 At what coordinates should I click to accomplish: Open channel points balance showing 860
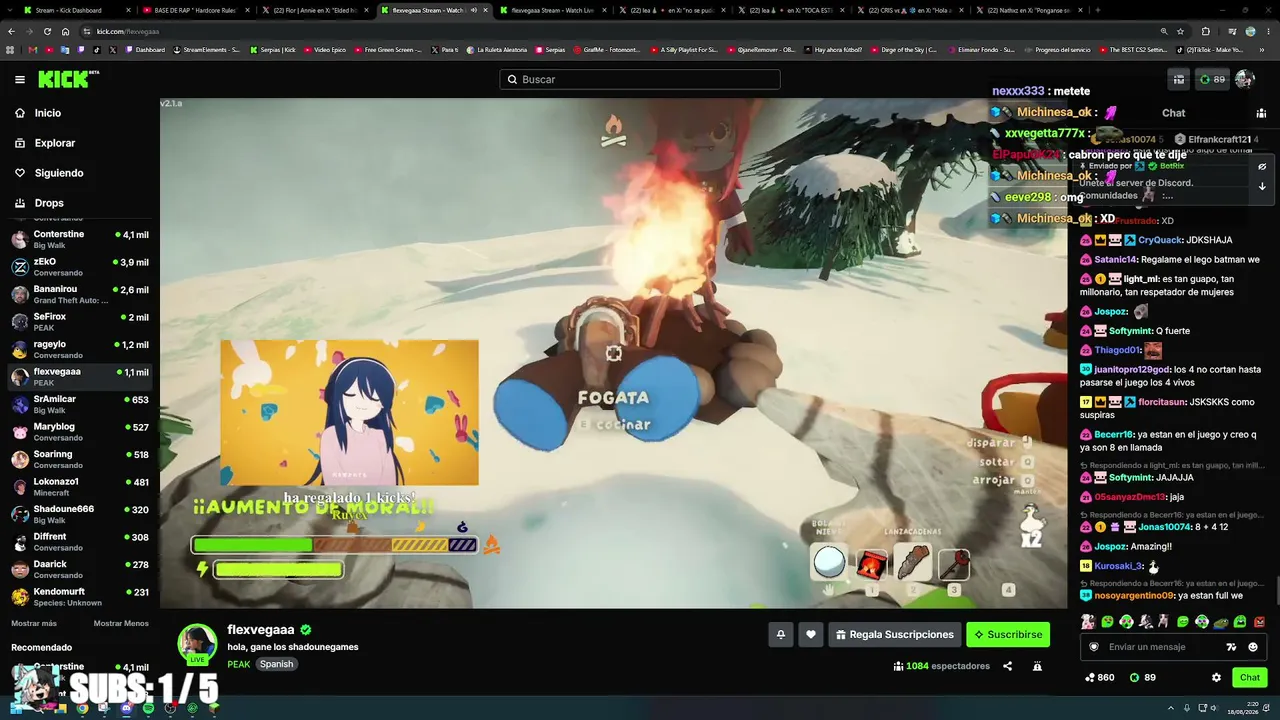(x=1100, y=677)
